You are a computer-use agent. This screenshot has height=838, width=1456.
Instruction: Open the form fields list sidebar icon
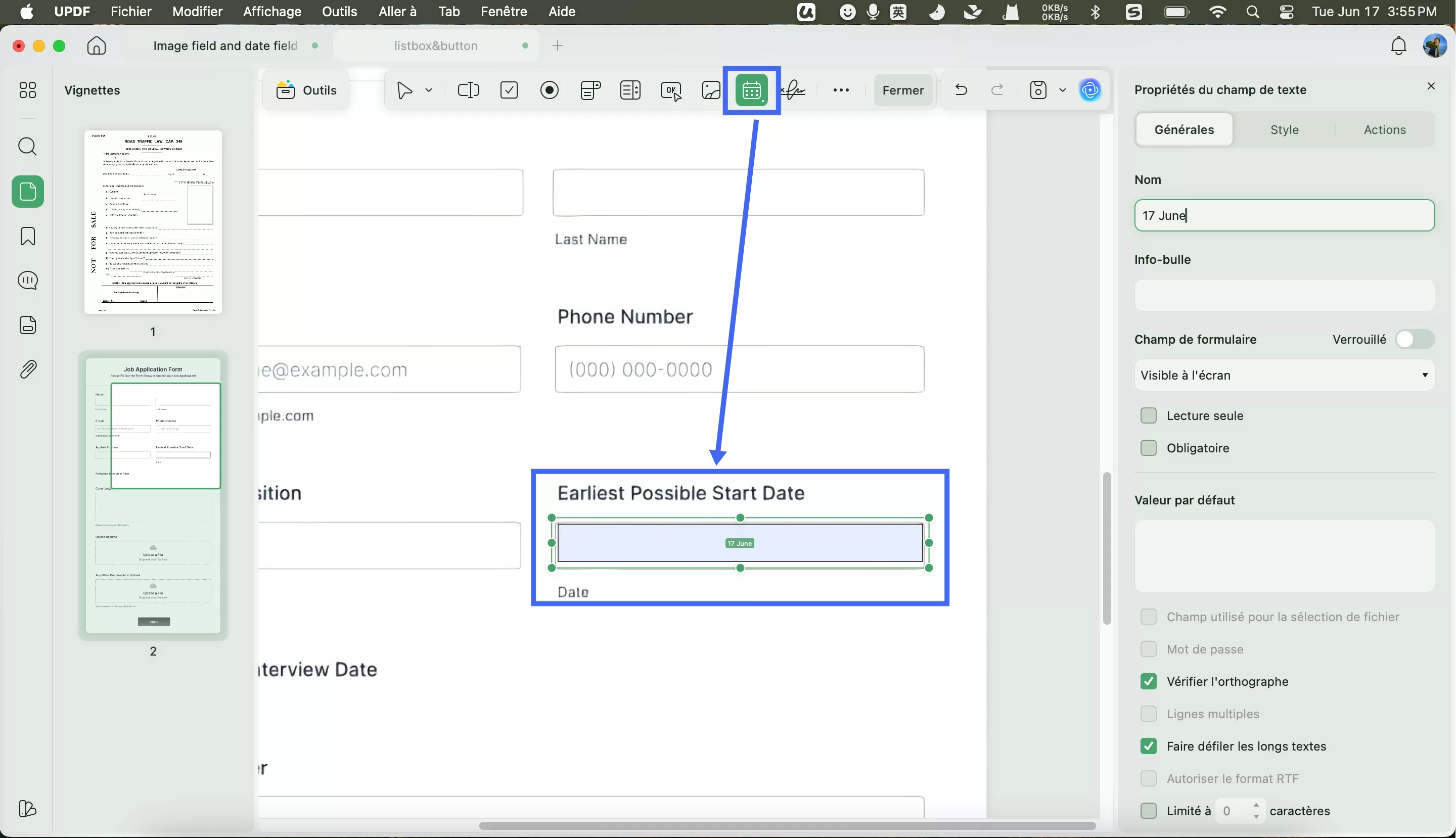click(28, 324)
